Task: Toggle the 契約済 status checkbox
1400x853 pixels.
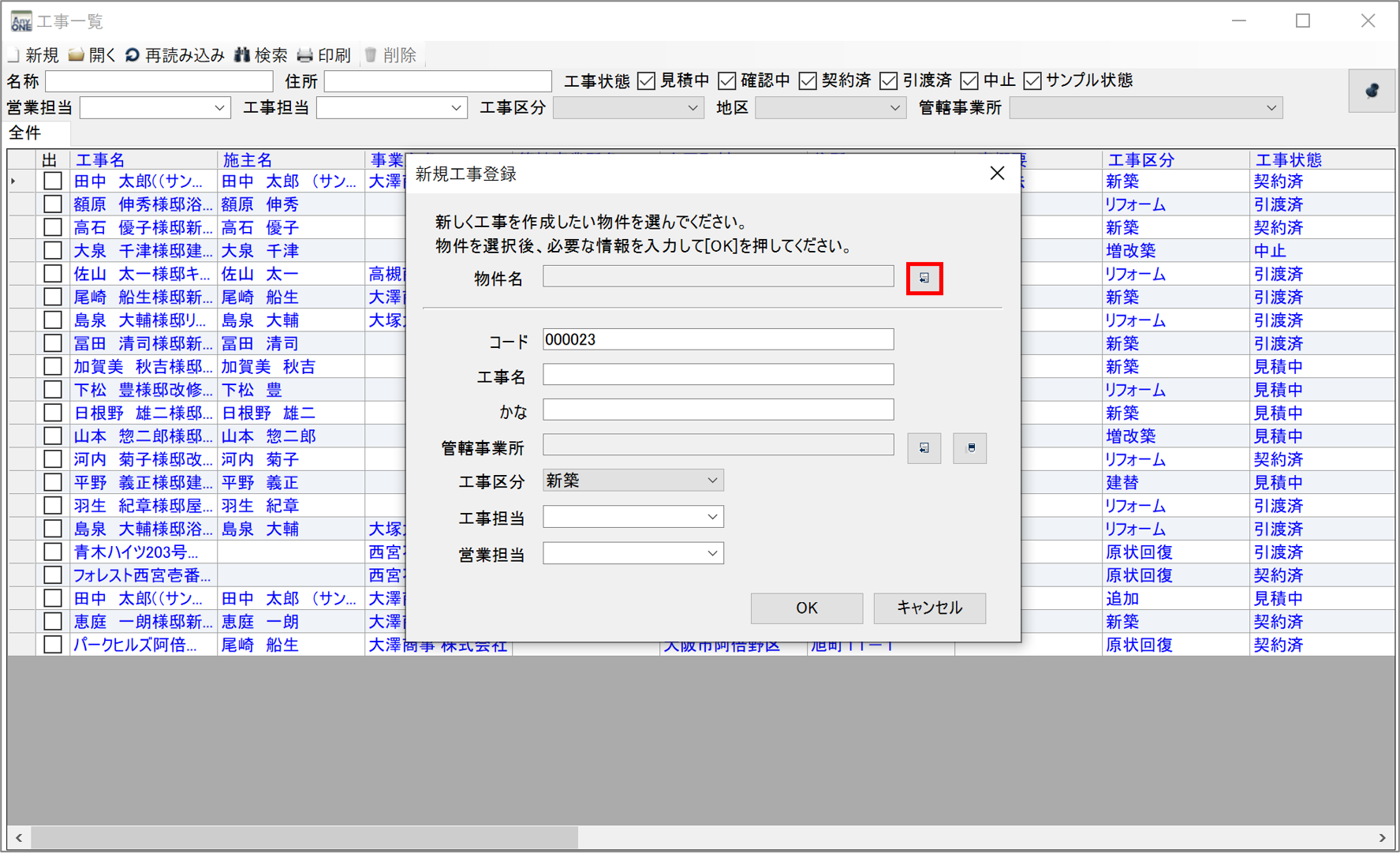Action: pyautogui.click(x=808, y=80)
